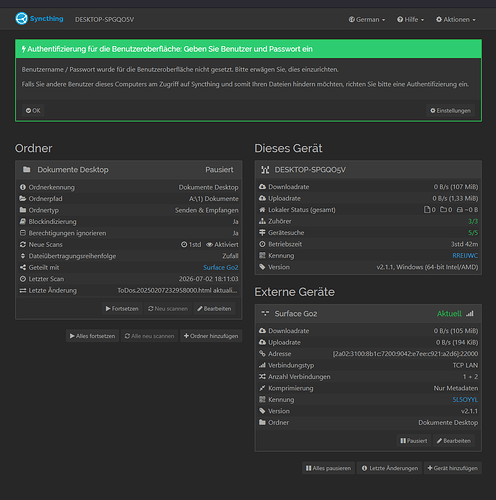Open the Aktionen dropdown menu
496x500 pixels.
click(x=456, y=19)
